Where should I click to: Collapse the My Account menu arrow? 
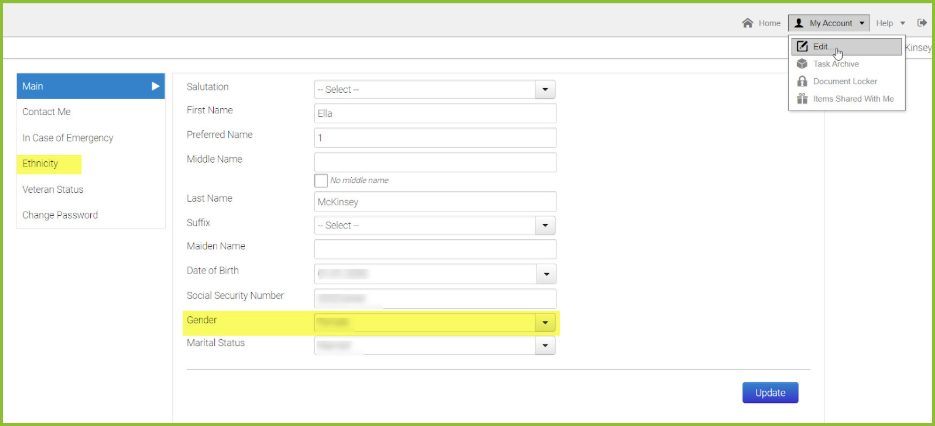pos(862,24)
